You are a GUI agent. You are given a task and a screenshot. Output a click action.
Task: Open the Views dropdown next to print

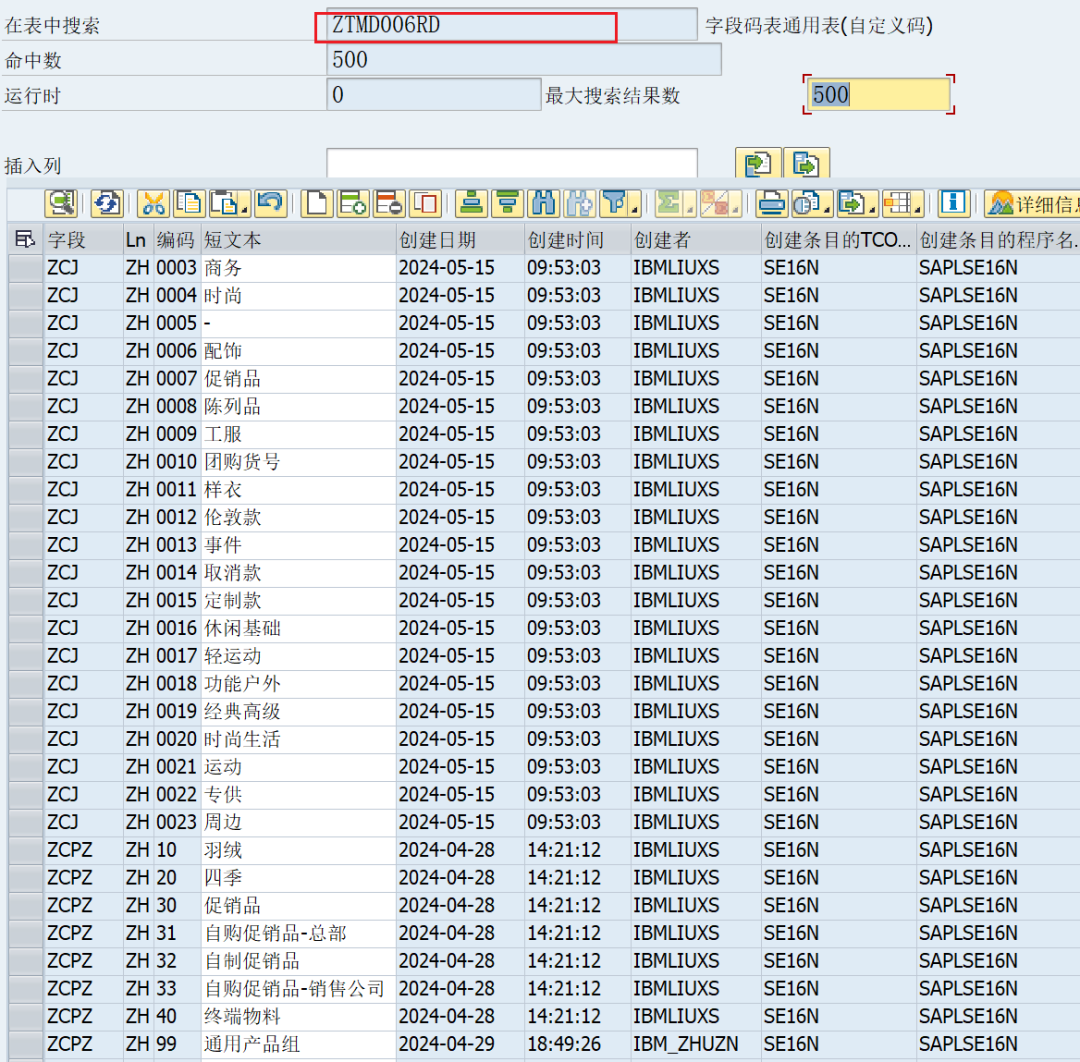pos(827,209)
